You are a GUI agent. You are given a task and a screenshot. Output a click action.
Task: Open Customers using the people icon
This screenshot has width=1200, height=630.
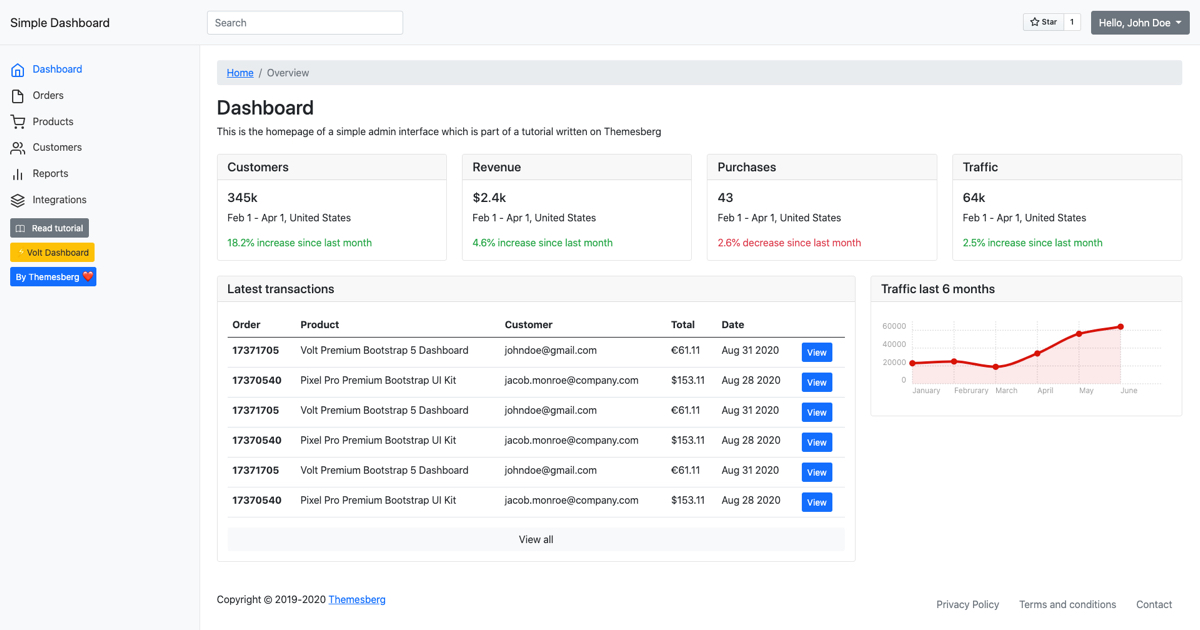[x=16, y=147]
